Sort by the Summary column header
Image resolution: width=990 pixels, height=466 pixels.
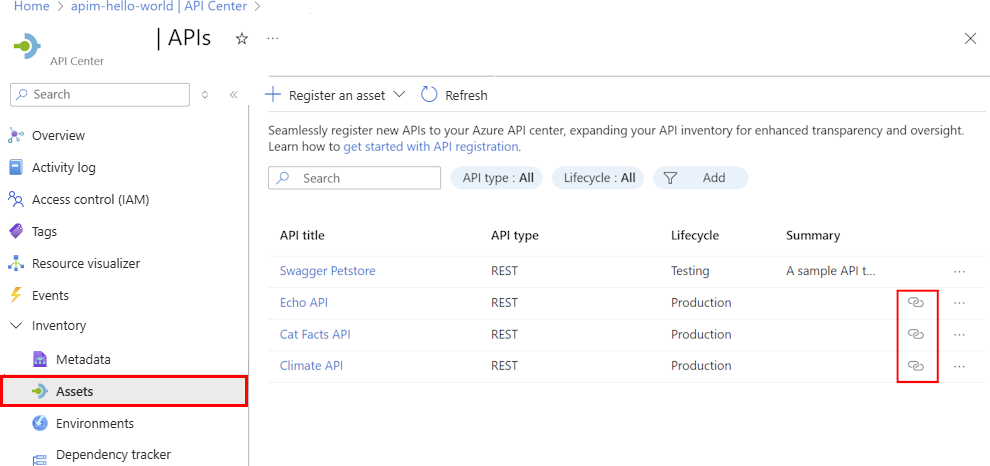coord(813,236)
